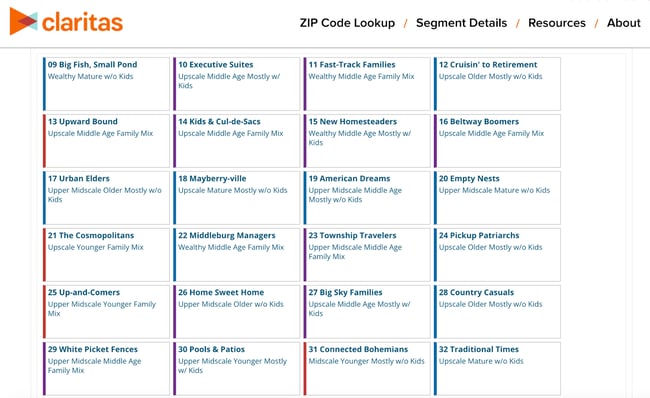This screenshot has height=398, width=650.
Task: Choose the 17 Urban Elders card
Action: (106, 198)
